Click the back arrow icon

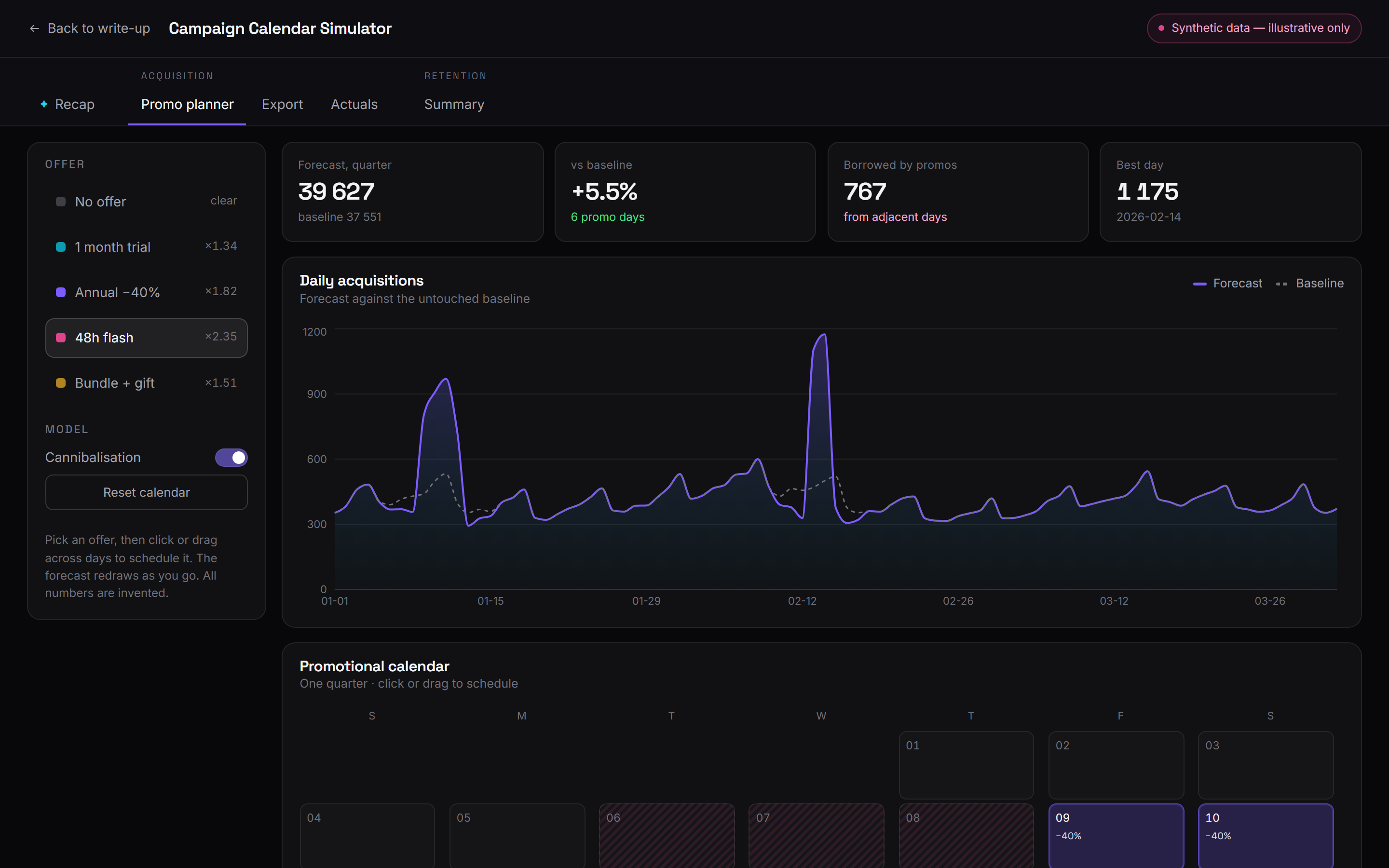click(34, 28)
